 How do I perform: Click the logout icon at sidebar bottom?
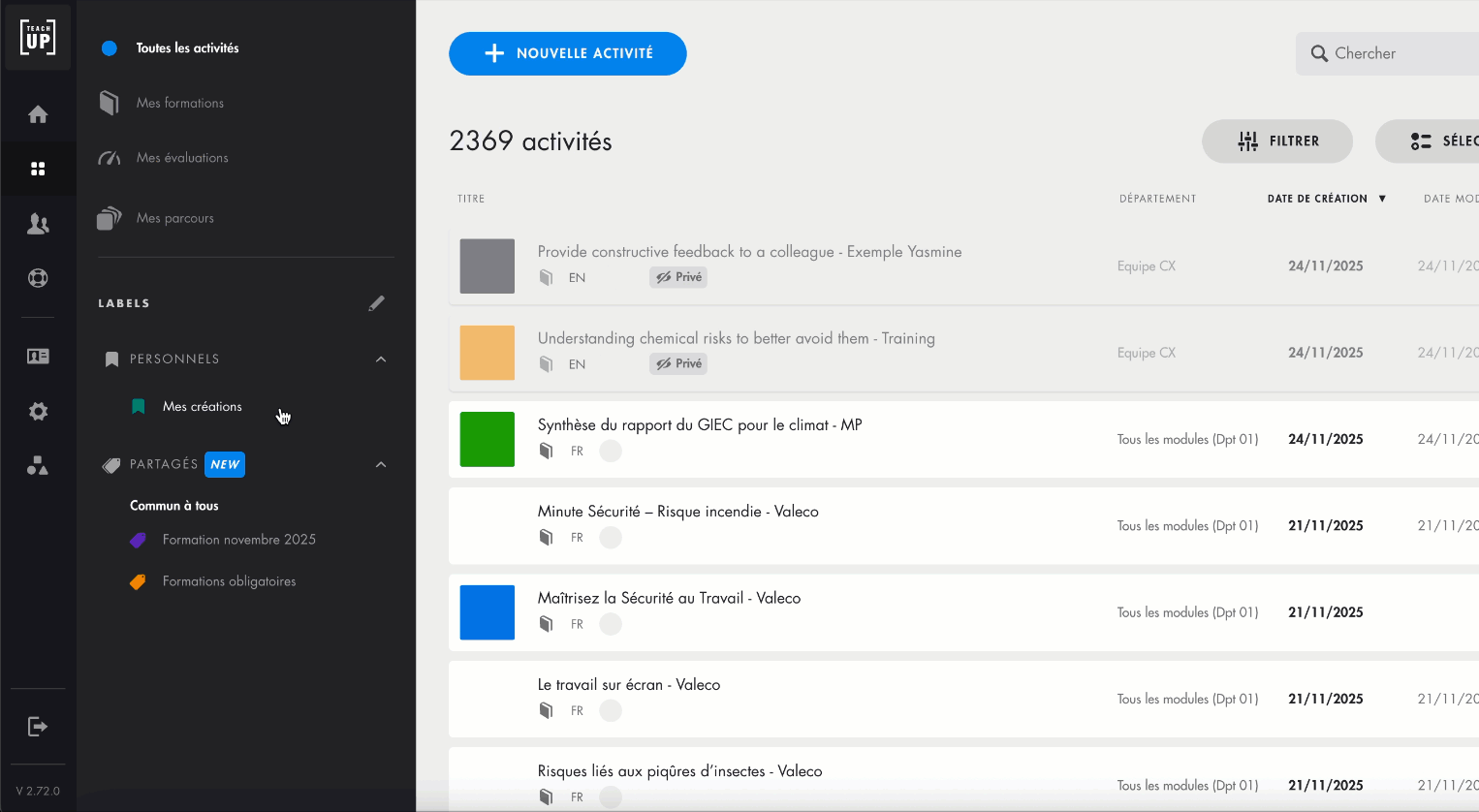[38, 727]
